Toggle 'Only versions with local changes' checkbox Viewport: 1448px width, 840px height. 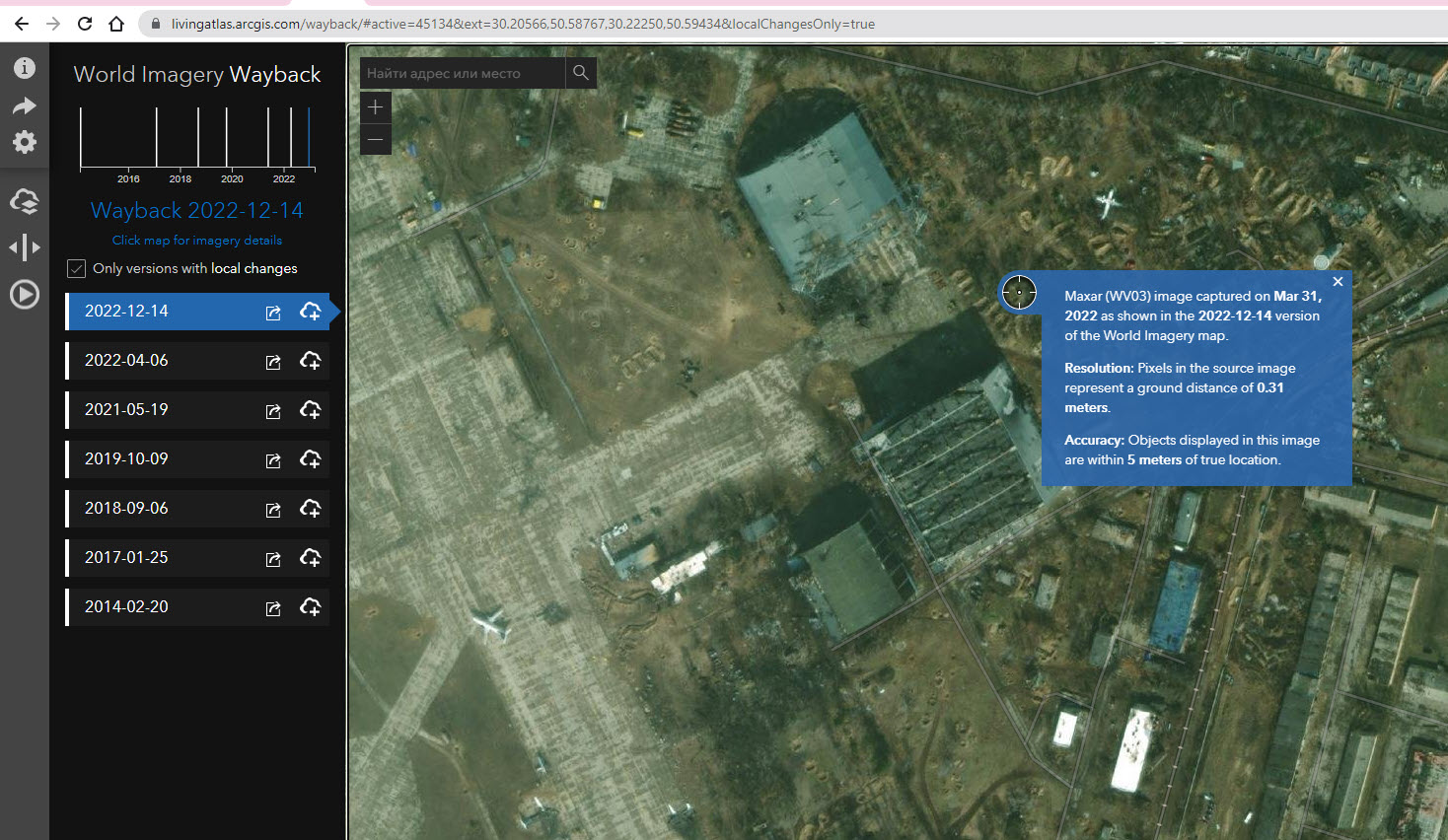tap(76, 268)
